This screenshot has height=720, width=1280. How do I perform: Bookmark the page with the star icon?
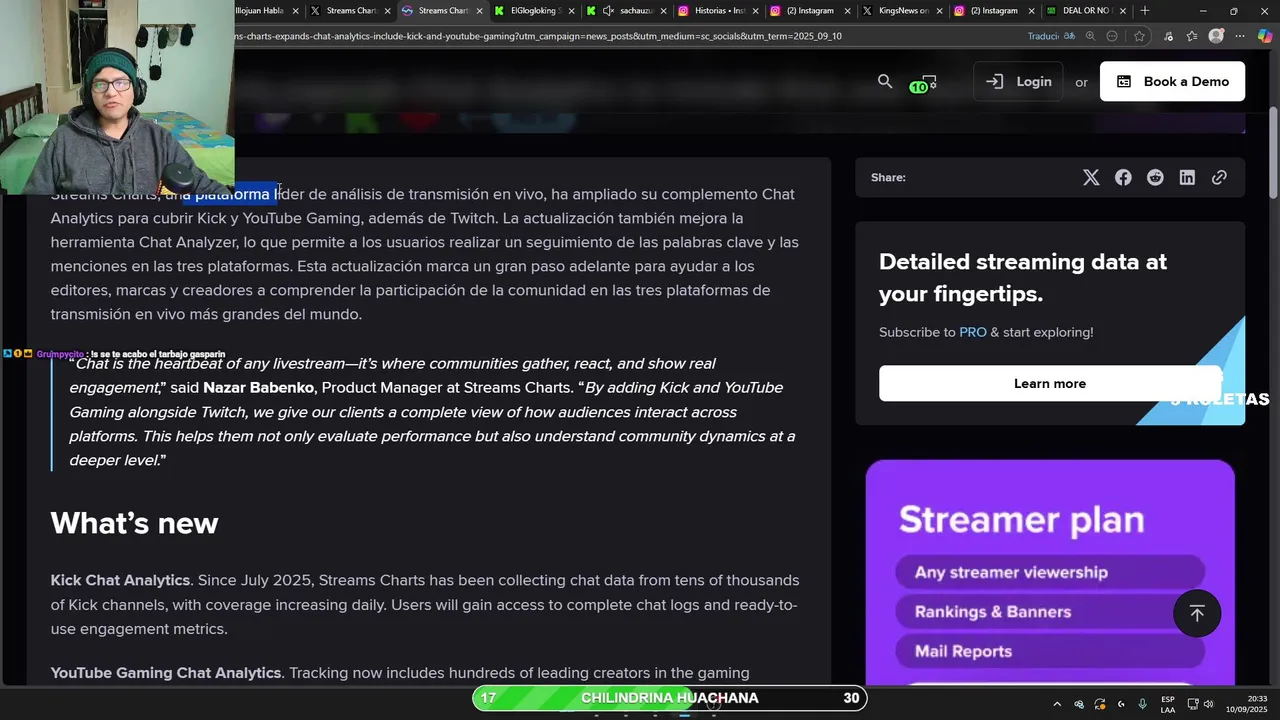1139,36
